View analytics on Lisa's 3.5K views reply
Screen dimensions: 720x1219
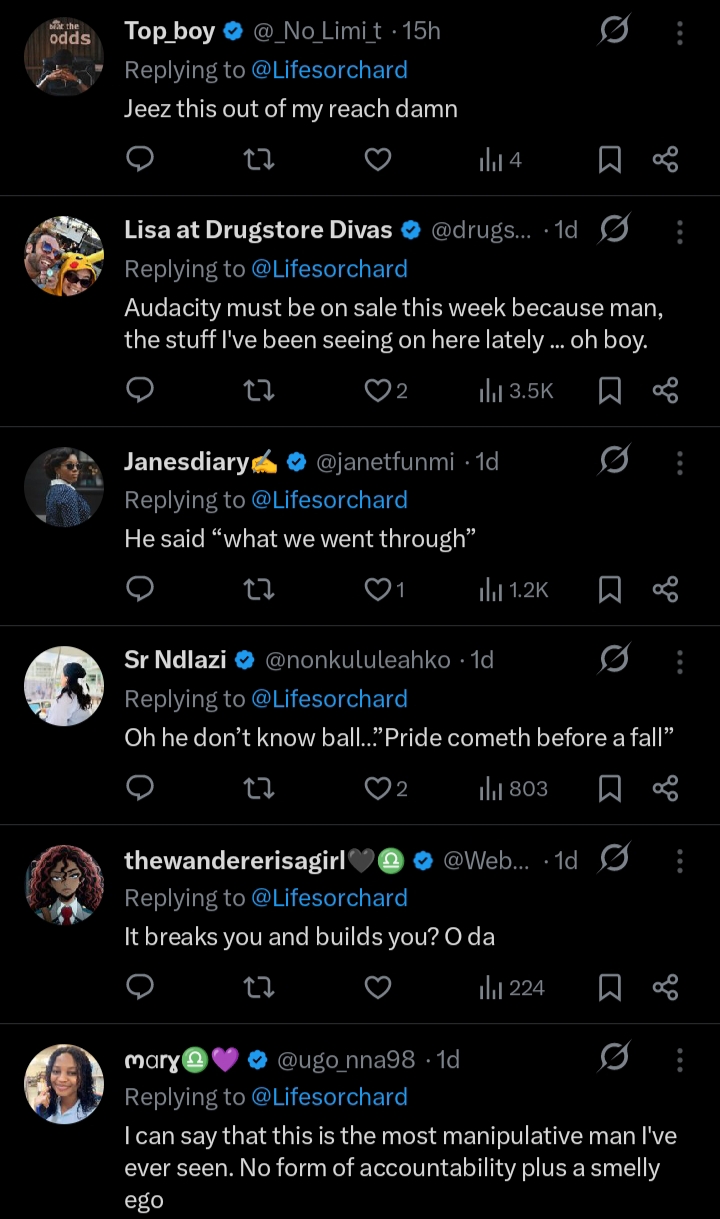[x=516, y=390]
